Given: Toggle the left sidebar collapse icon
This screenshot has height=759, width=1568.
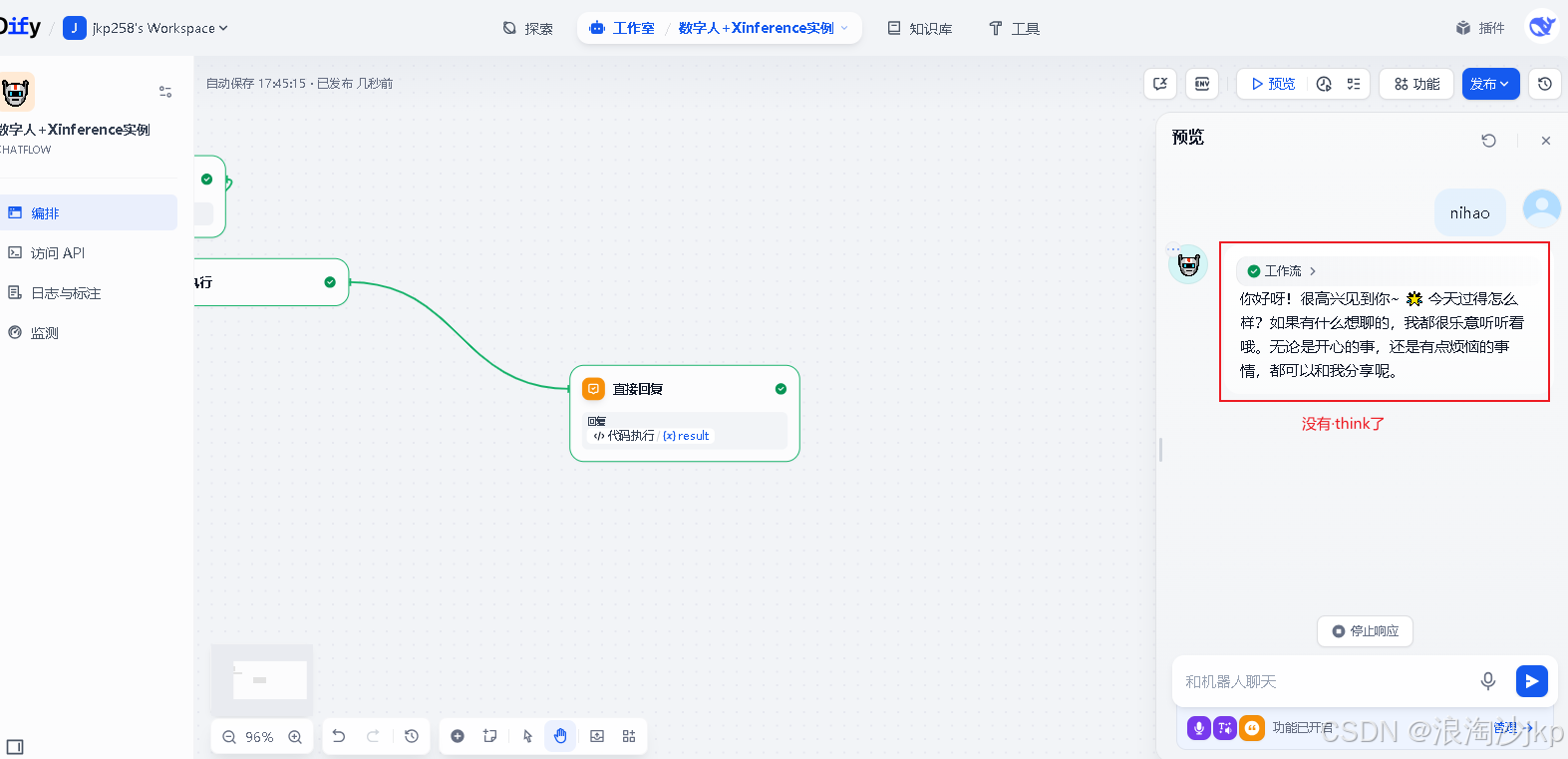Looking at the screenshot, I should [x=15, y=747].
